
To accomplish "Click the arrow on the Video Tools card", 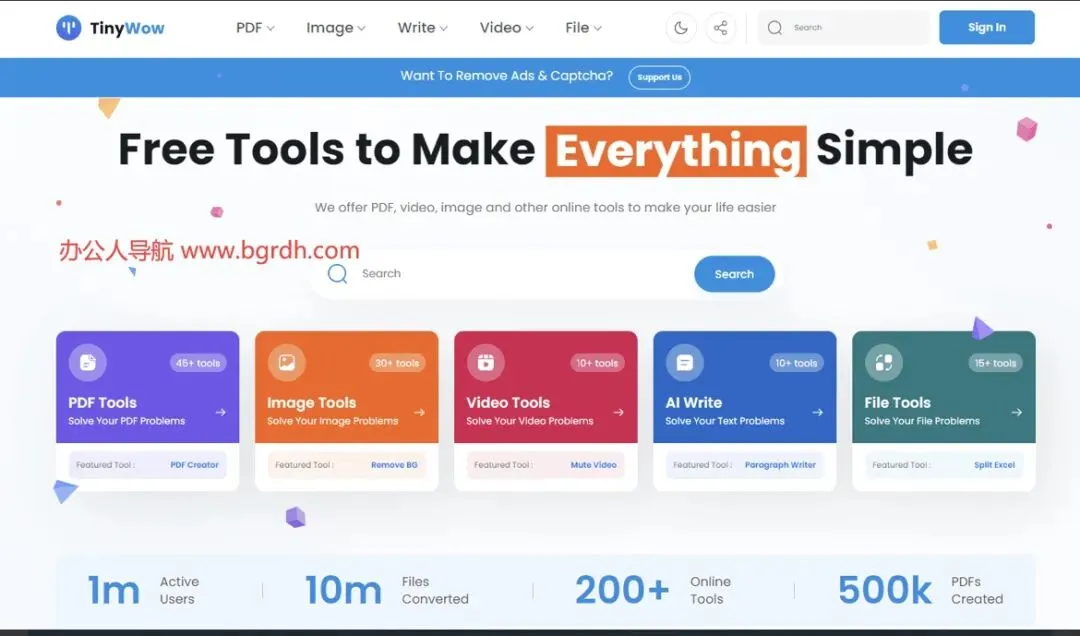I will (x=619, y=412).
